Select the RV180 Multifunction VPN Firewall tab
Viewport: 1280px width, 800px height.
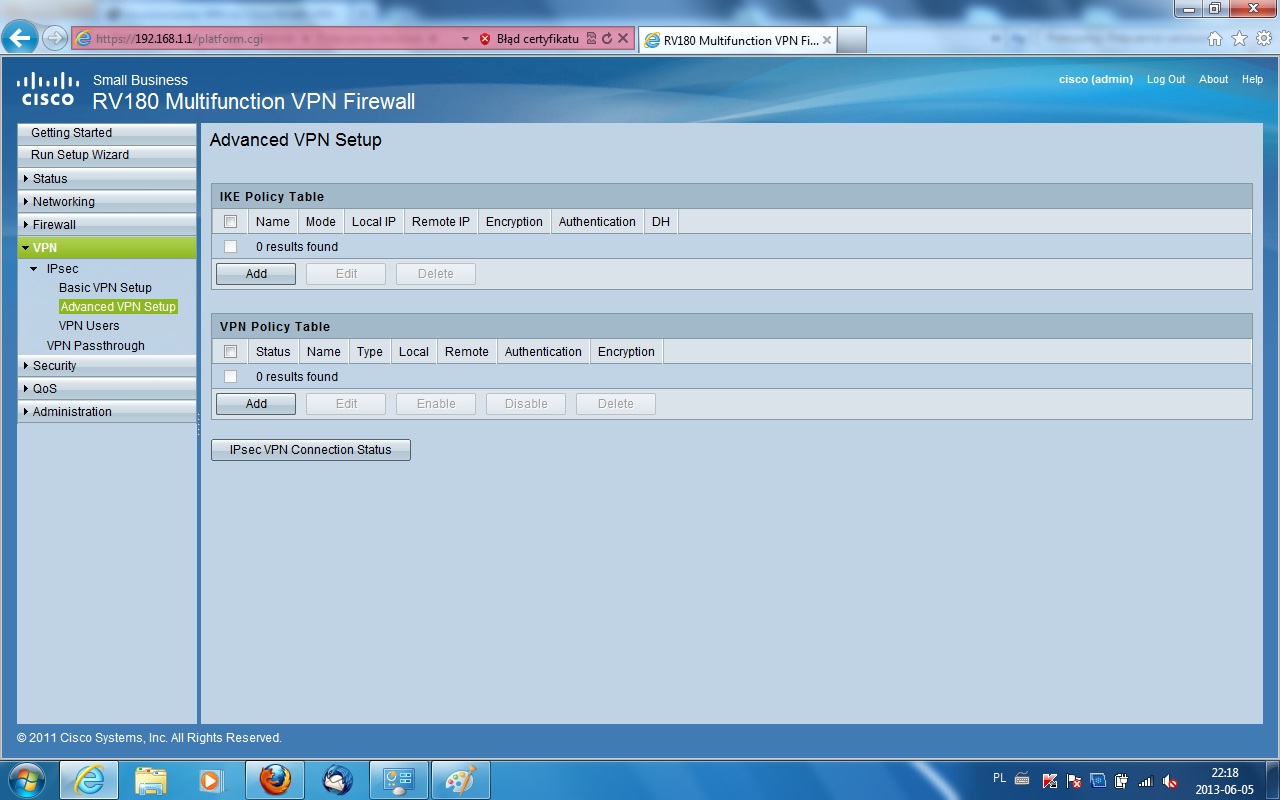click(736, 40)
